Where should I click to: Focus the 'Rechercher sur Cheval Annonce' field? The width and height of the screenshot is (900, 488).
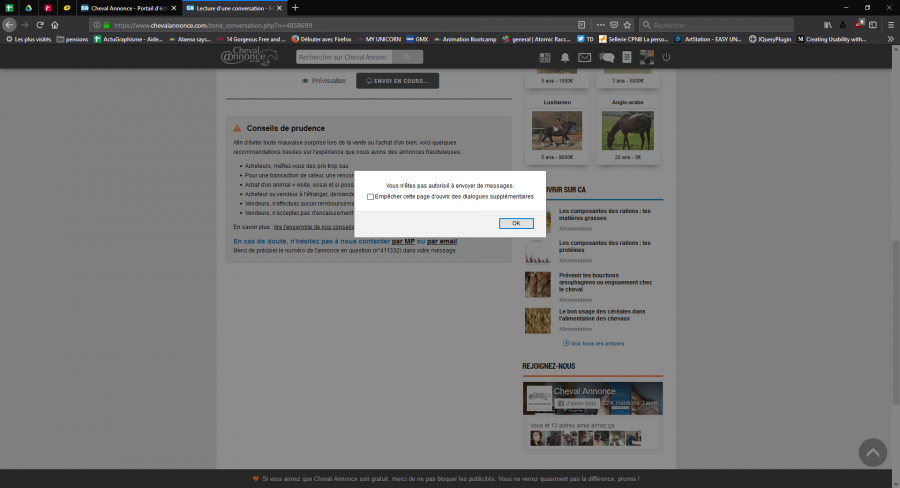[343, 58]
